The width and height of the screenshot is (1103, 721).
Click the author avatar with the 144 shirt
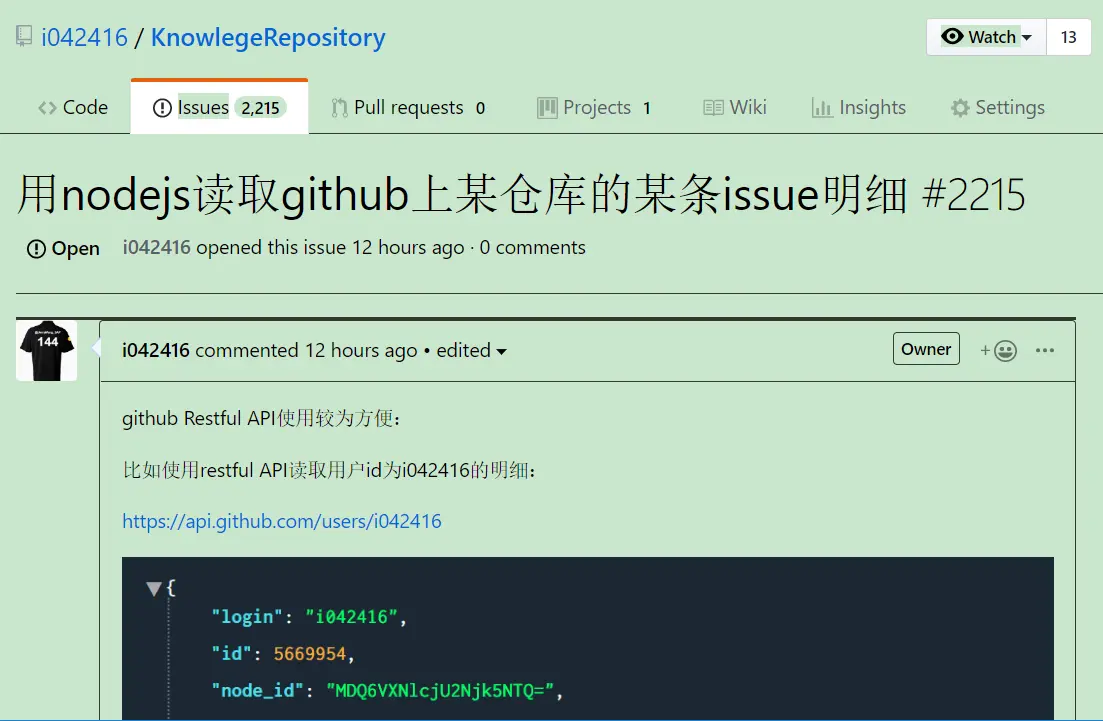tap(46, 350)
